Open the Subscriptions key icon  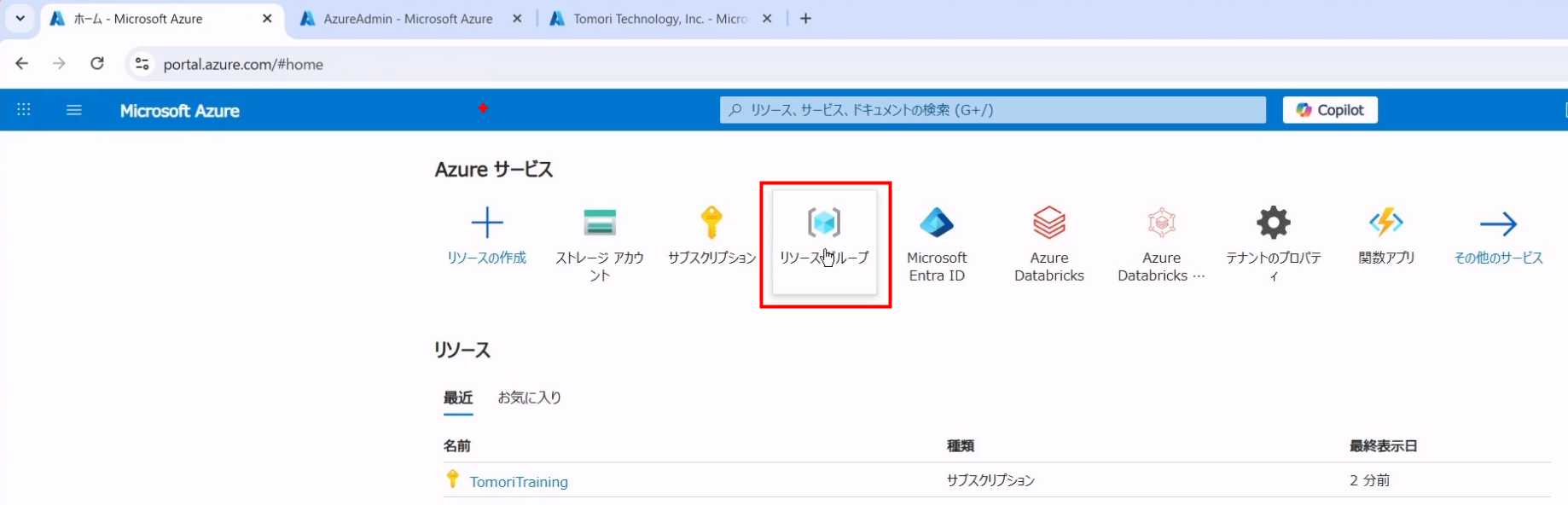[x=711, y=223]
